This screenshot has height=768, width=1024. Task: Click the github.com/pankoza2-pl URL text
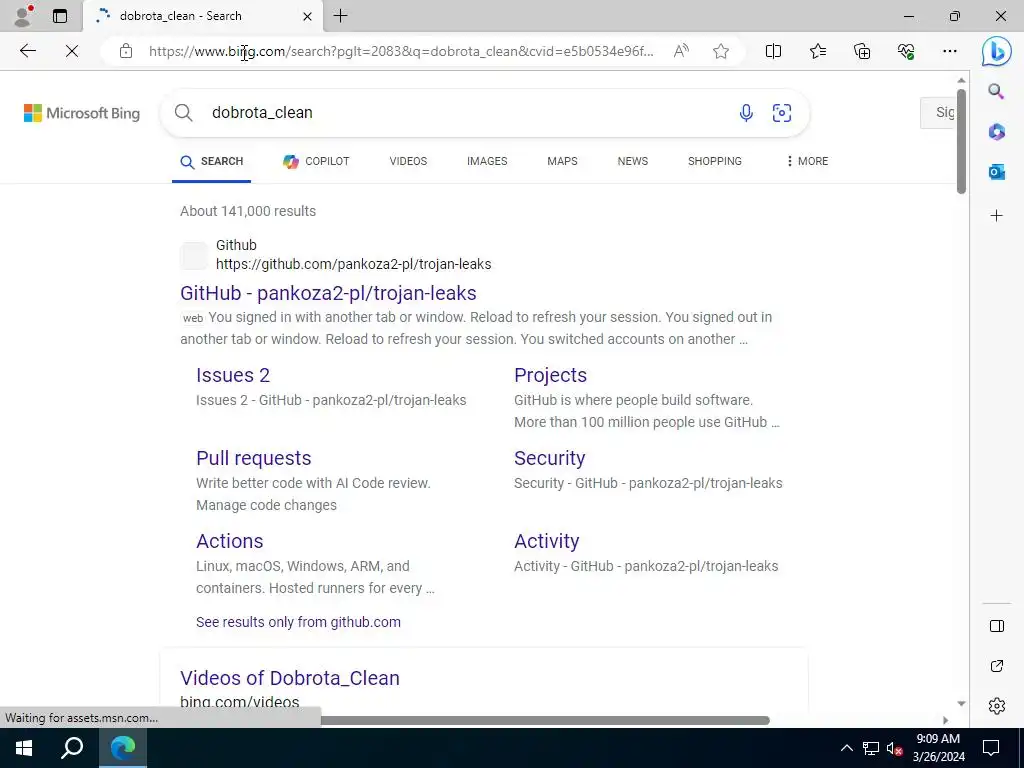point(353,264)
